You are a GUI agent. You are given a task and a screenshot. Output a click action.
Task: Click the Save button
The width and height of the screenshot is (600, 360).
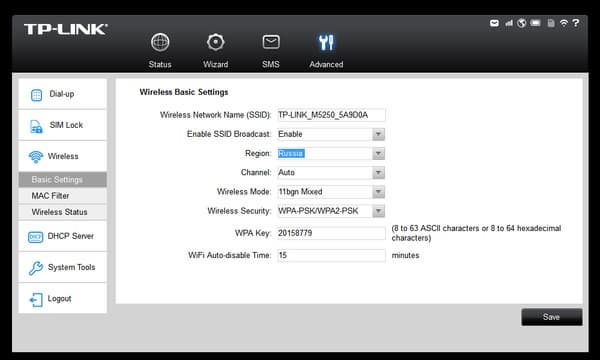click(552, 317)
